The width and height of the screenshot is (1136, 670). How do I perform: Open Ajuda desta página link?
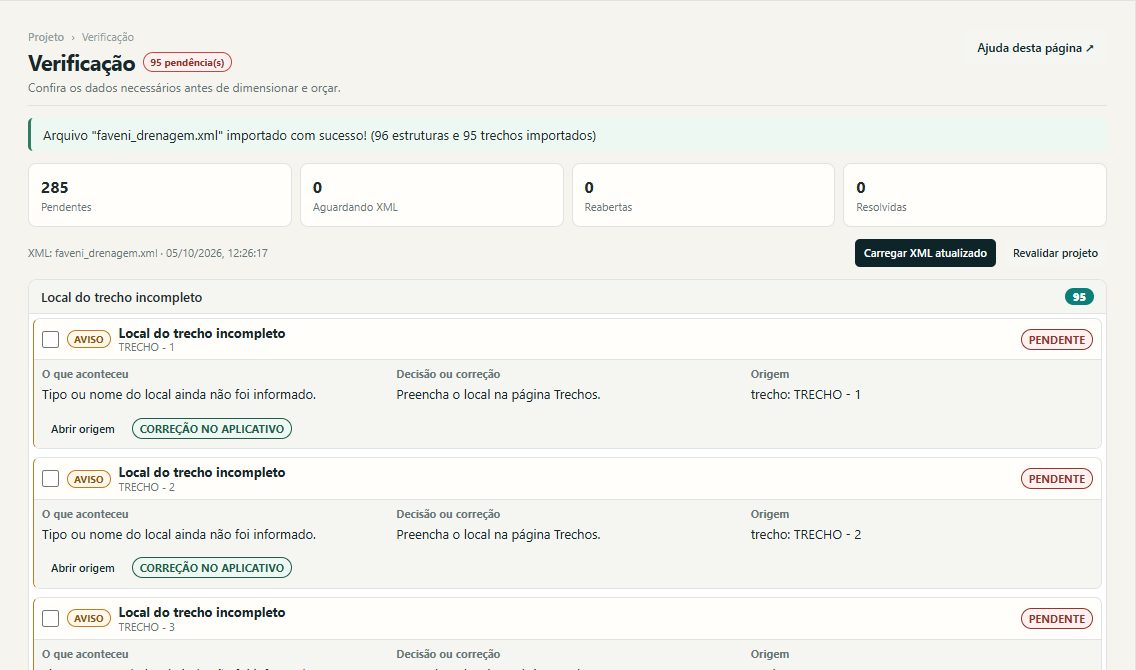point(1035,48)
